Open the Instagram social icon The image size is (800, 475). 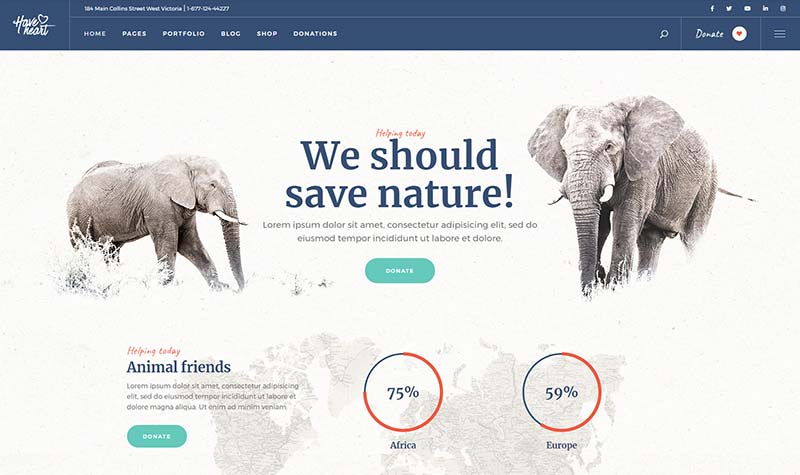tap(783, 9)
